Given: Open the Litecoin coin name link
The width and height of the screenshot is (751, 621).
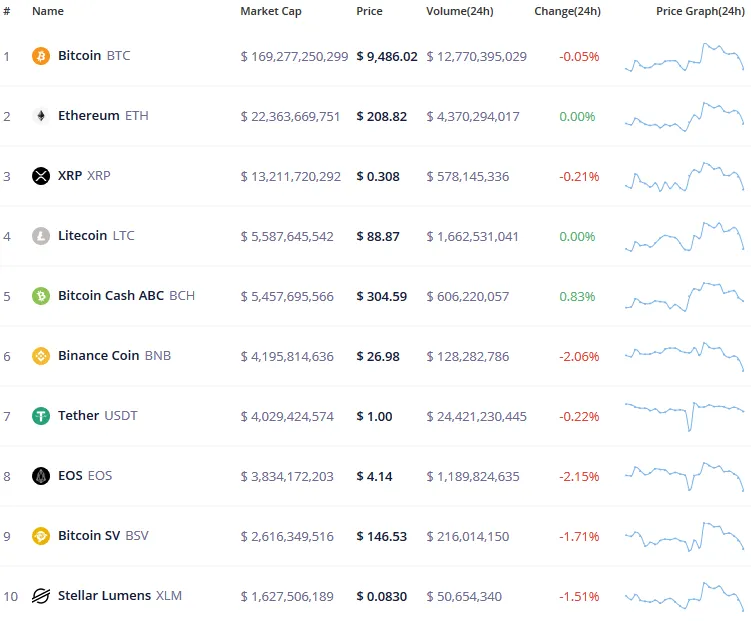Looking at the screenshot, I should (82, 236).
